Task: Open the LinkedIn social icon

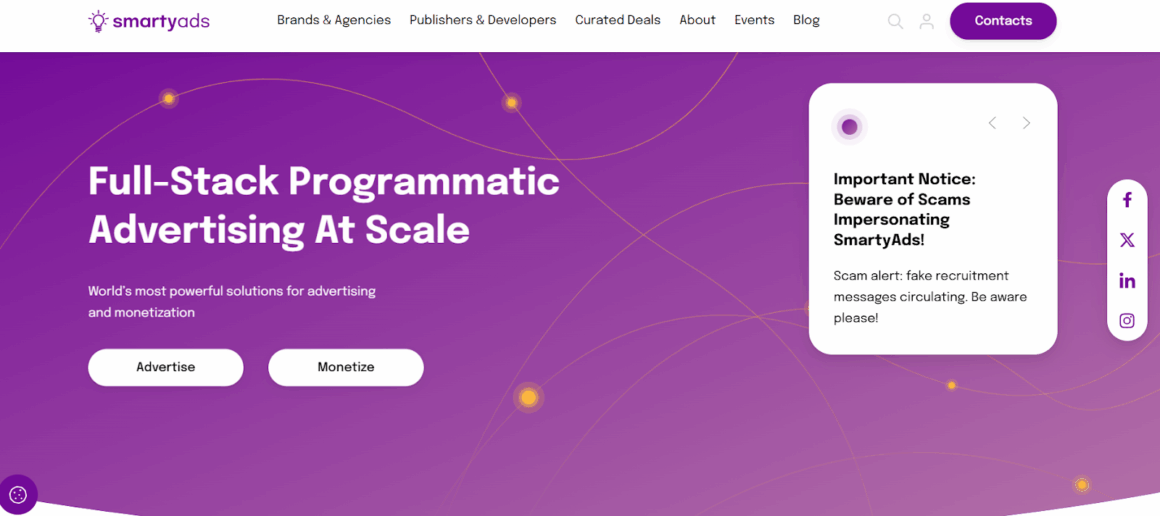Action: pos(1127,281)
